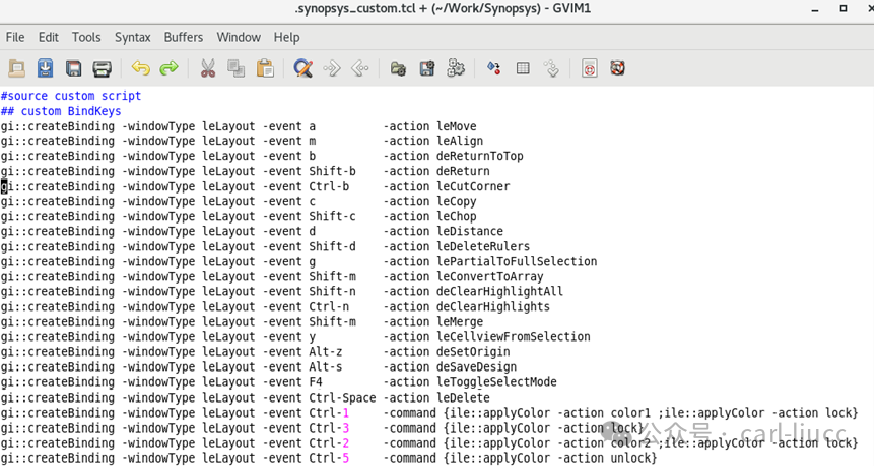Click the 'deClearHighlights' action text
Image resolution: width=874 pixels, height=468 pixels.
pyautogui.click(x=493, y=306)
